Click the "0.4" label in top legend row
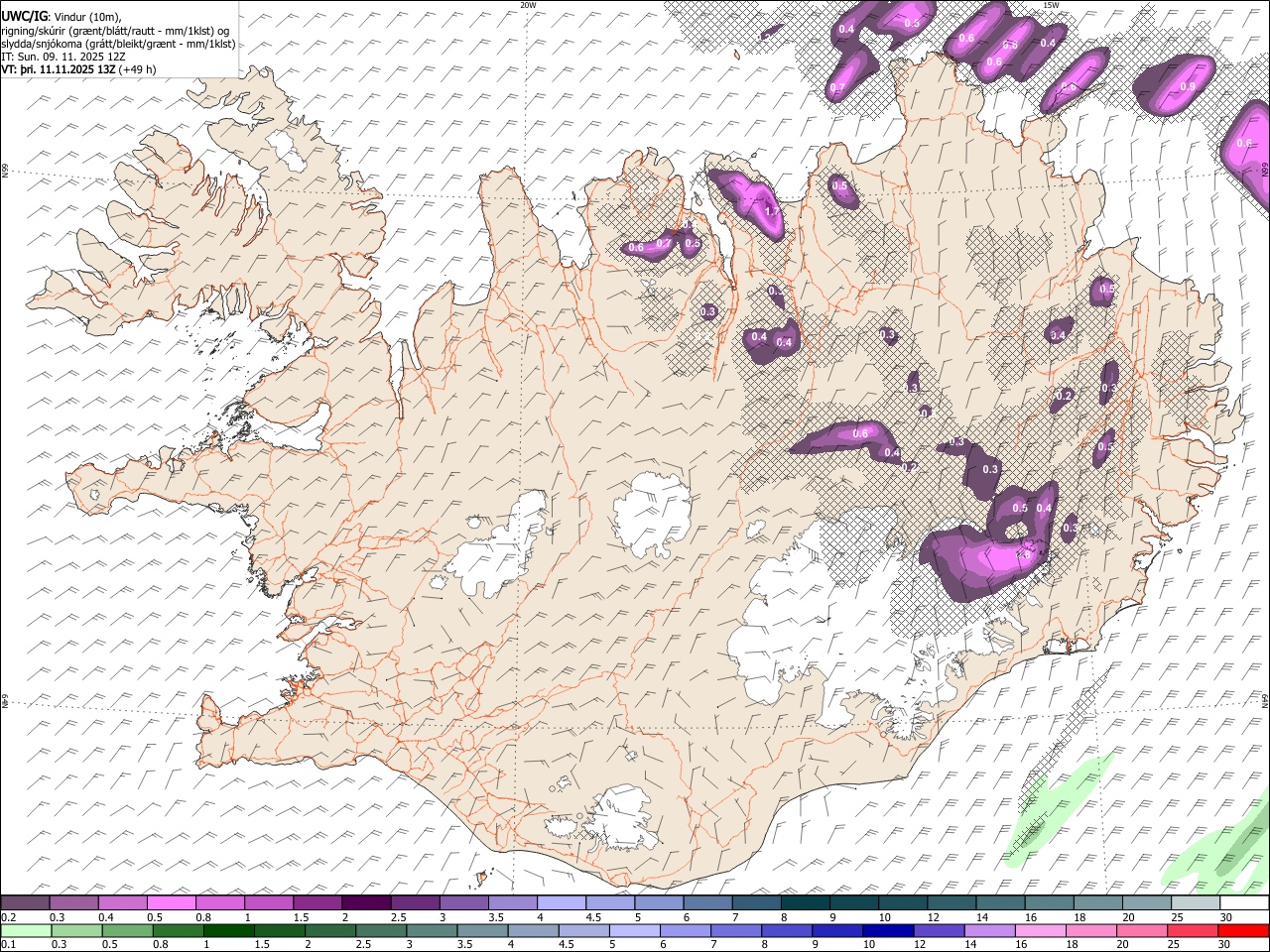This screenshot has width=1270, height=952. click(x=105, y=917)
